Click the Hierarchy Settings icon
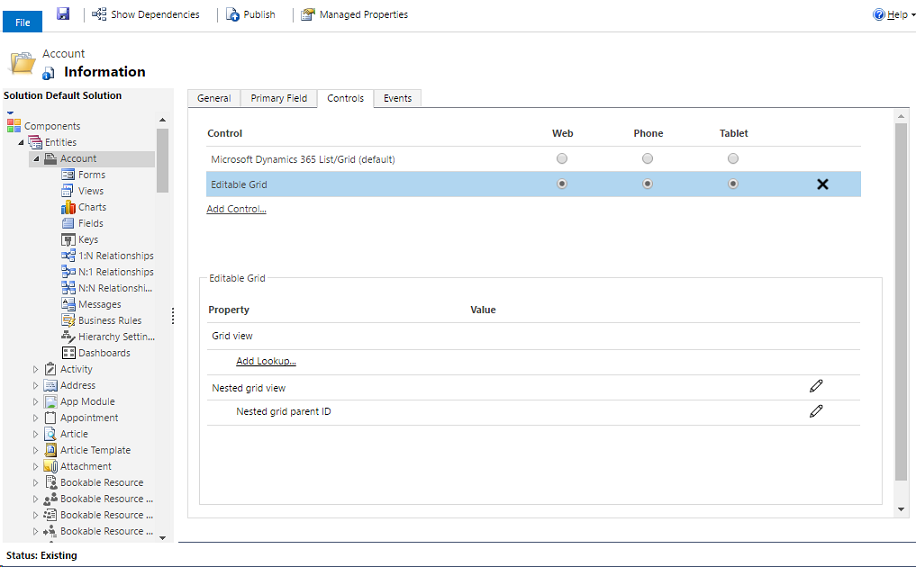The width and height of the screenshot is (916, 567). tap(68, 336)
